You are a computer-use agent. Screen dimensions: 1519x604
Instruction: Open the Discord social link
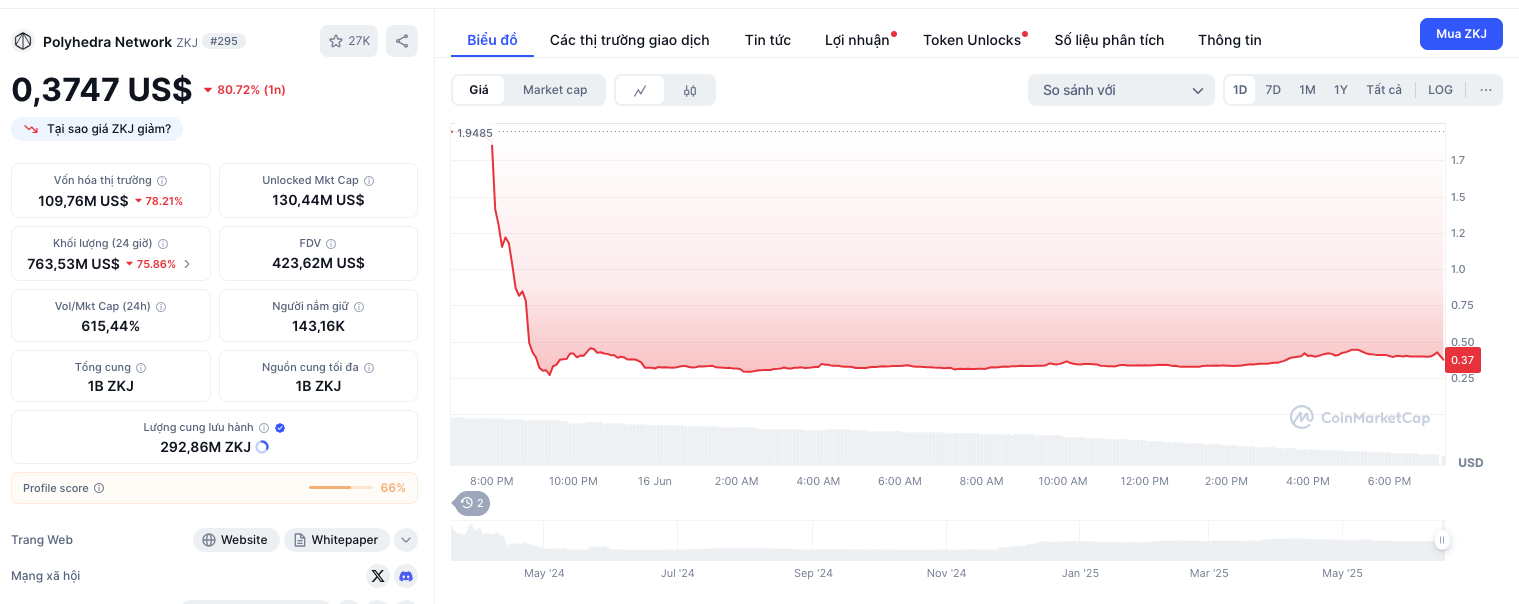coord(405,576)
